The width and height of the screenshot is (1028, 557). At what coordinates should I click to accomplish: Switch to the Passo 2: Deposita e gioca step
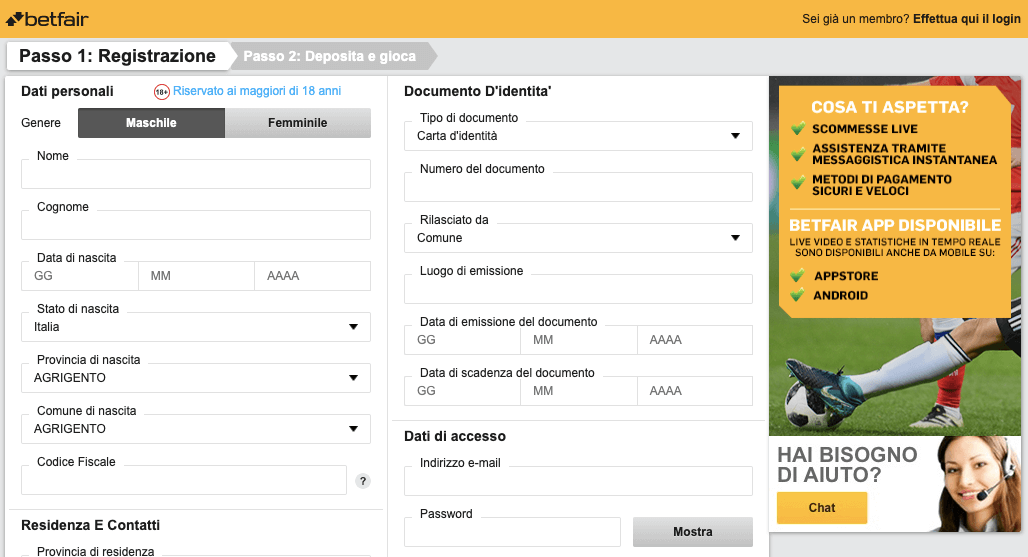point(332,56)
